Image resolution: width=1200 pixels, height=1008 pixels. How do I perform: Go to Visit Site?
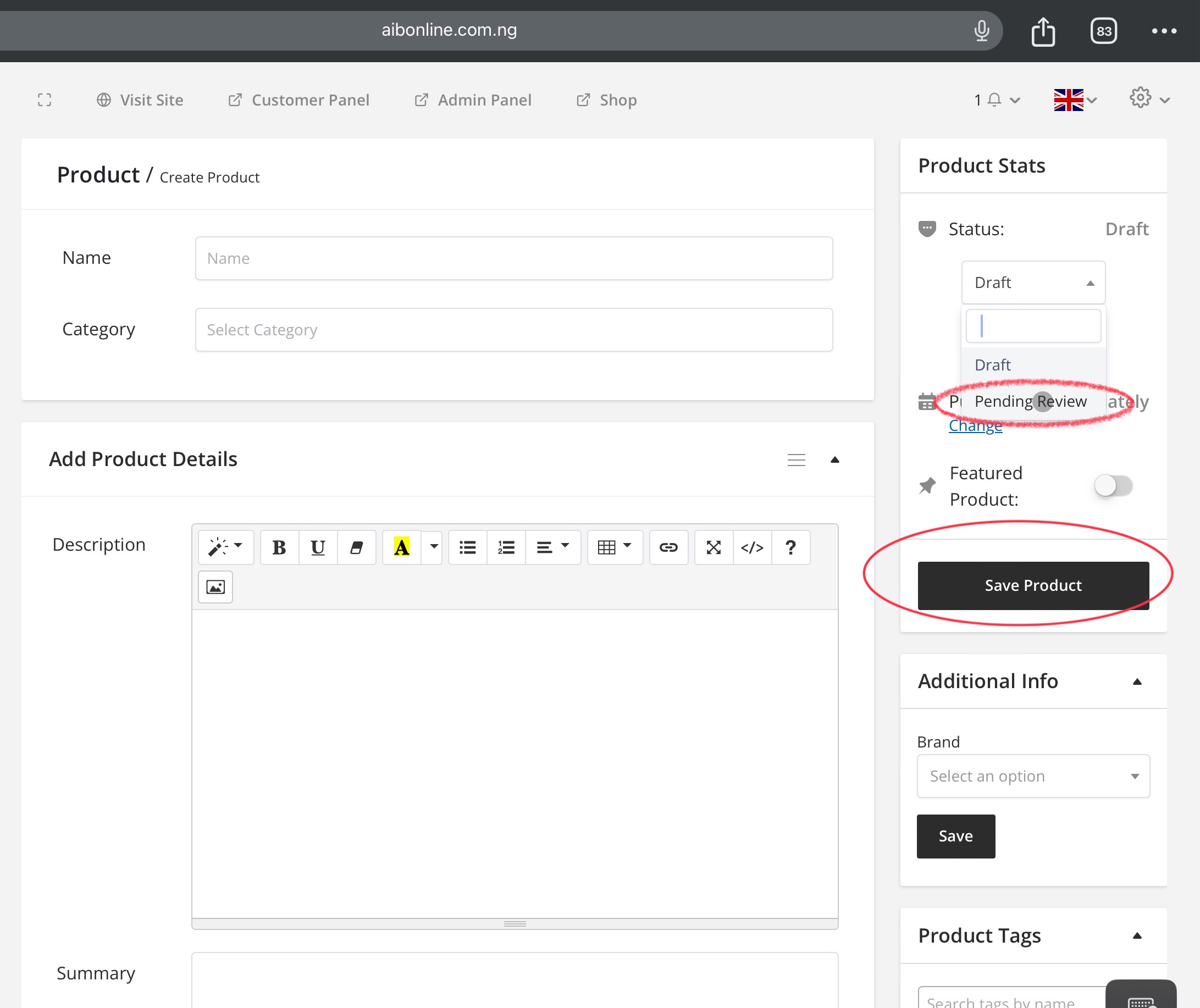click(x=140, y=100)
